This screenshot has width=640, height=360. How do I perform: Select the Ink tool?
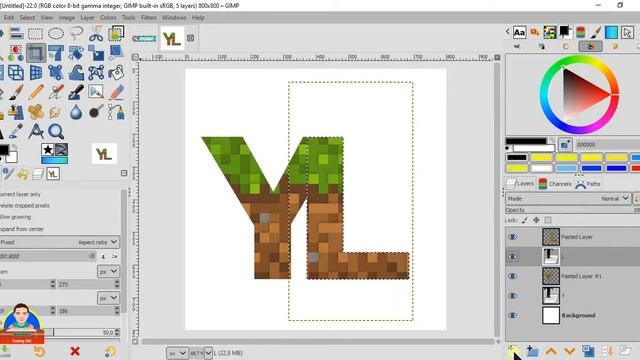tap(76, 92)
